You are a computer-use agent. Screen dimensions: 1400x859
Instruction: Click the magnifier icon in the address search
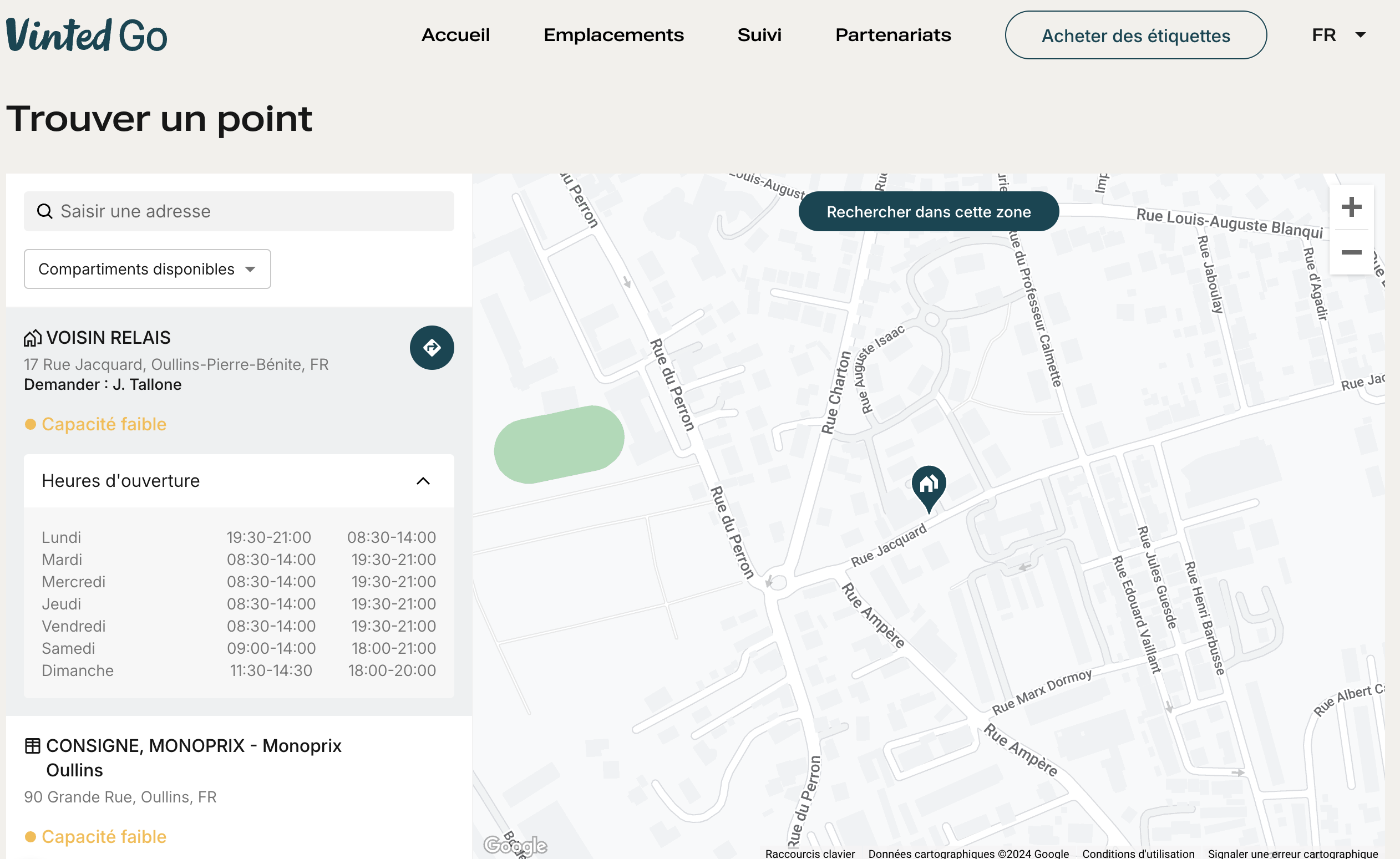[45, 211]
